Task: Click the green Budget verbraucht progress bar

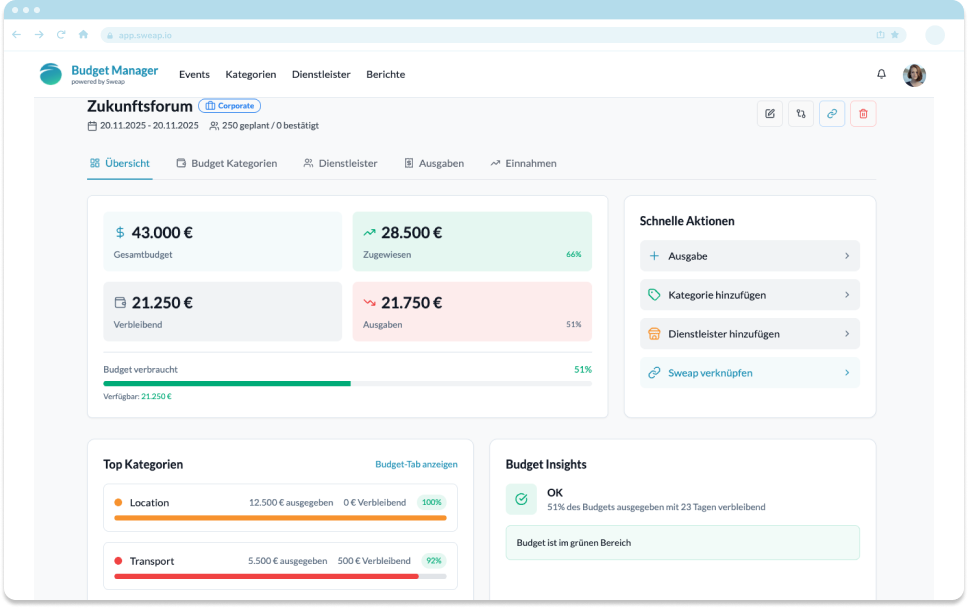Action: click(x=225, y=383)
